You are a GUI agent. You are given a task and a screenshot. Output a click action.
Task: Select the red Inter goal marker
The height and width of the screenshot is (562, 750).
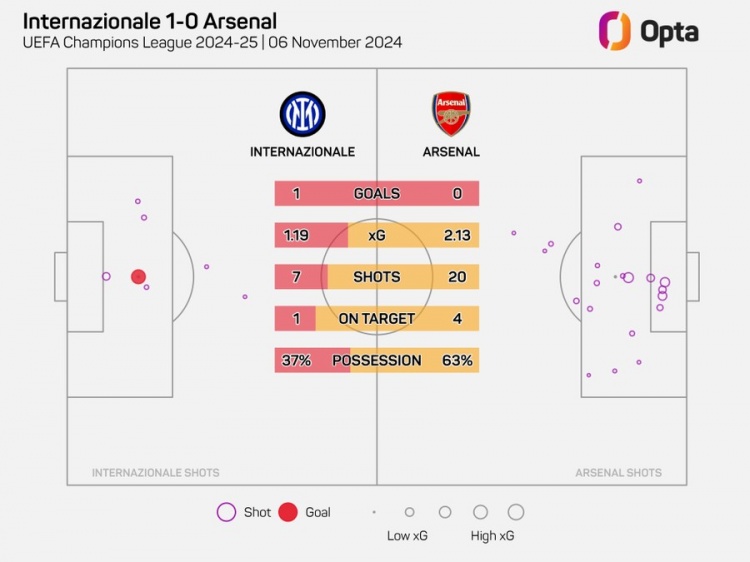[138, 276]
